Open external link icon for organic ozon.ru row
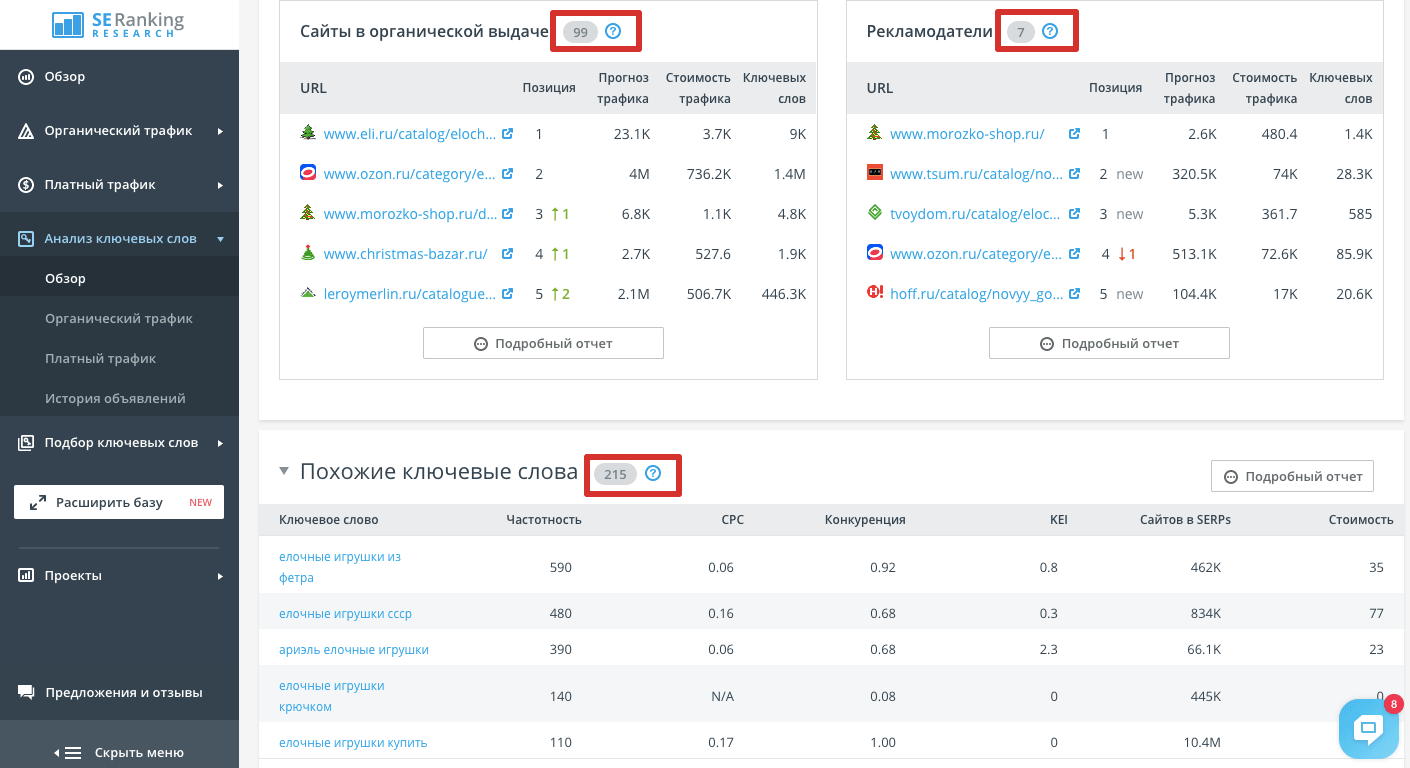 pos(507,174)
